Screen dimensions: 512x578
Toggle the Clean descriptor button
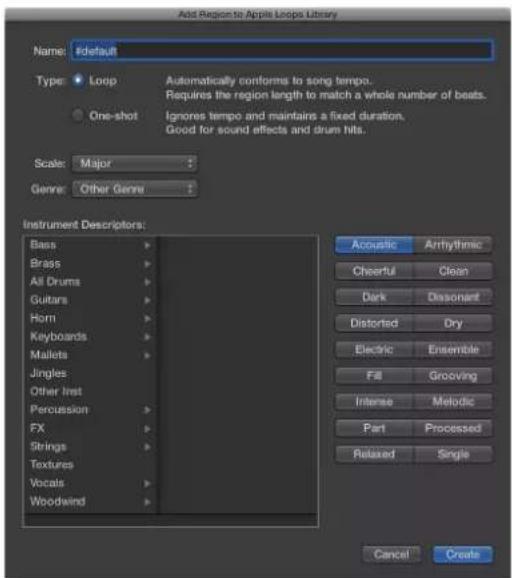click(x=453, y=271)
